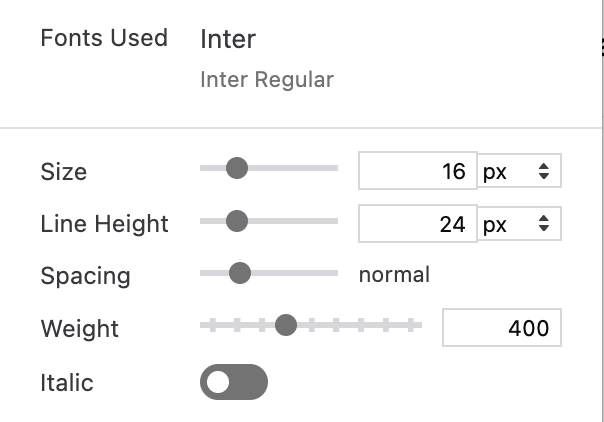Open the Size px unit dropdown
The height and width of the screenshot is (422, 604).
(520, 171)
